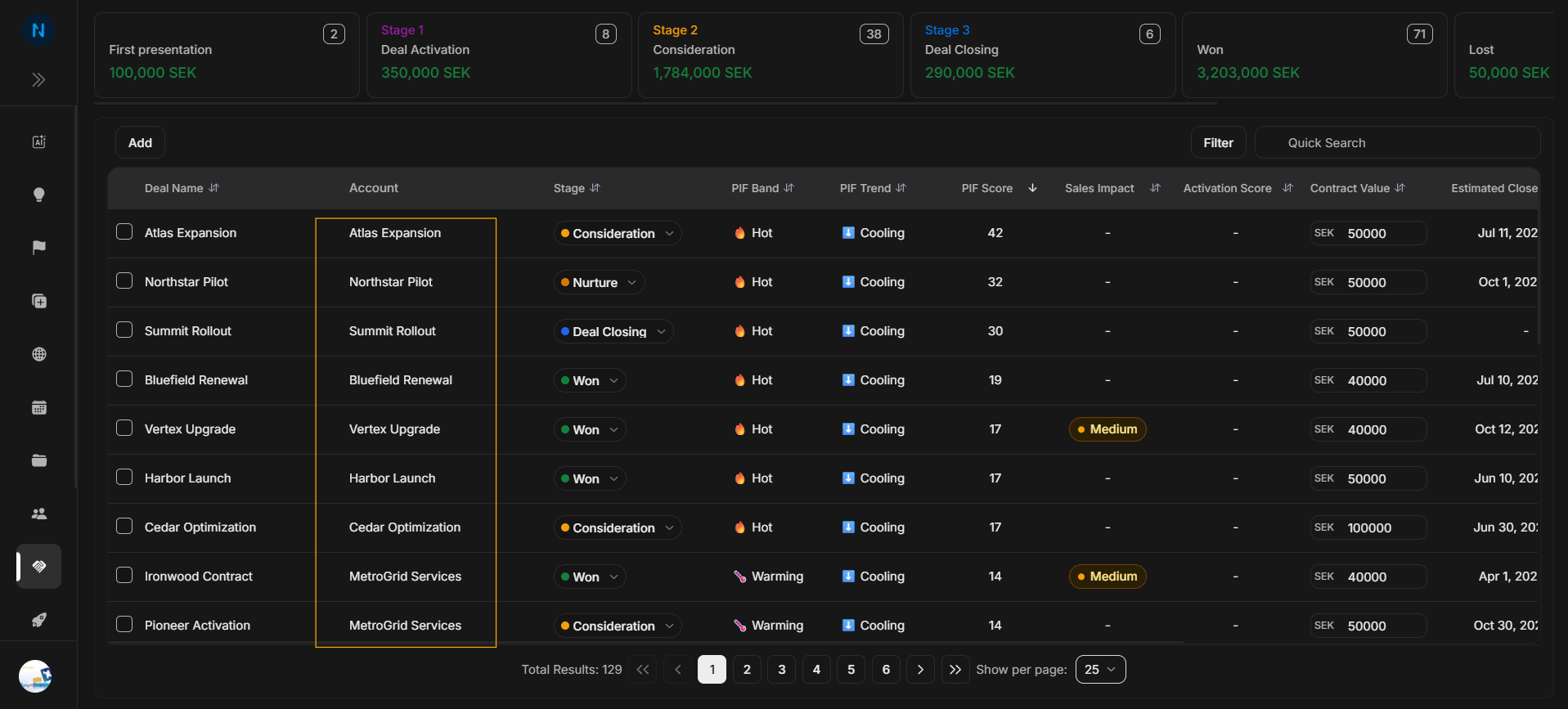Viewport: 1568px width, 709px height.
Task: Tick the Pioneer Activation row checkbox
Action: pos(124,624)
